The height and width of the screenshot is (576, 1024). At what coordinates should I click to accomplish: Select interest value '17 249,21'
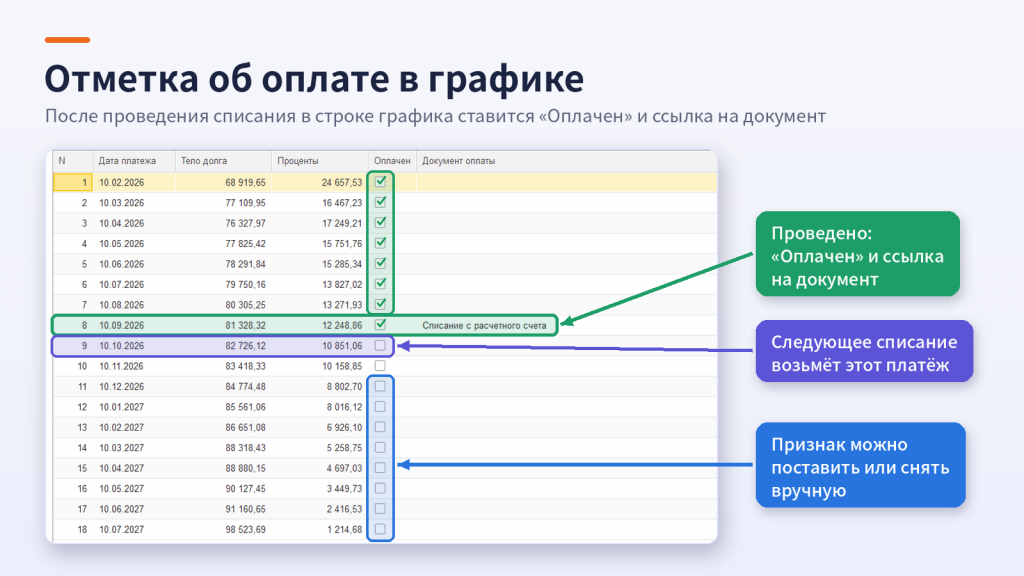click(x=342, y=223)
